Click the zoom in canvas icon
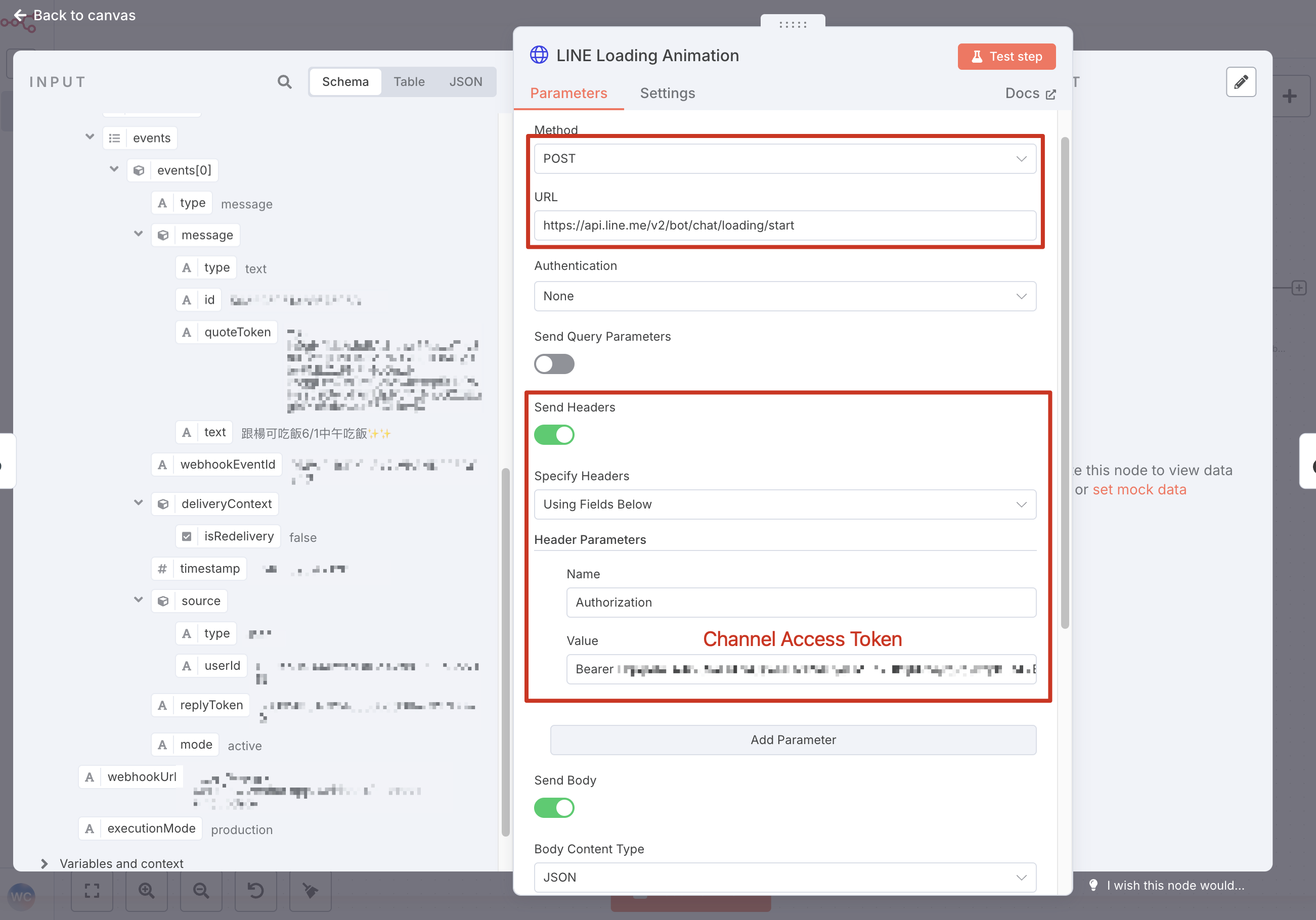The height and width of the screenshot is (920, 1316). pos(146,890)
